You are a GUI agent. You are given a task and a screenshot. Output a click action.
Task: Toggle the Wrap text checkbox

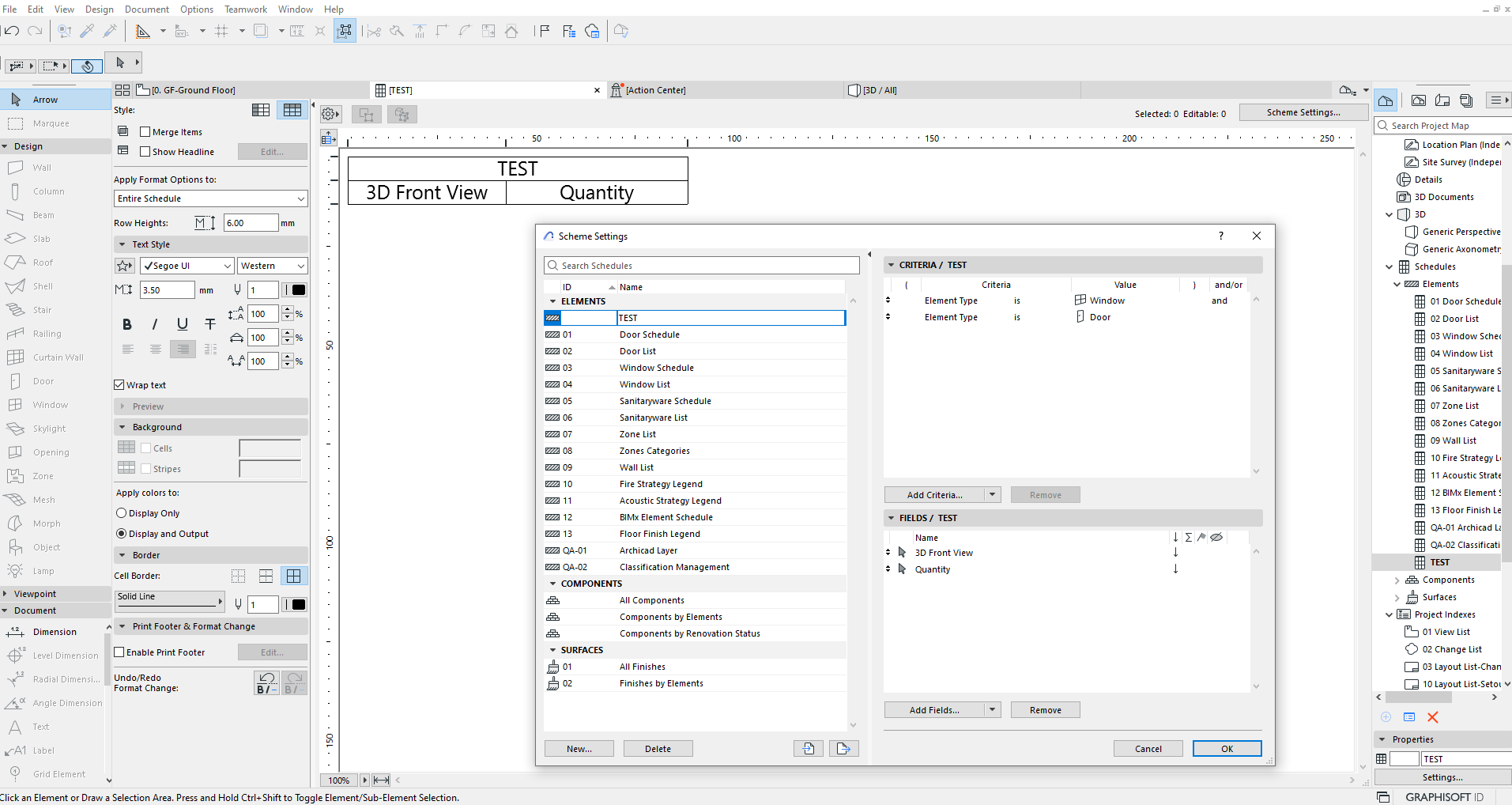pyautogui.click(x=119, y=385)
